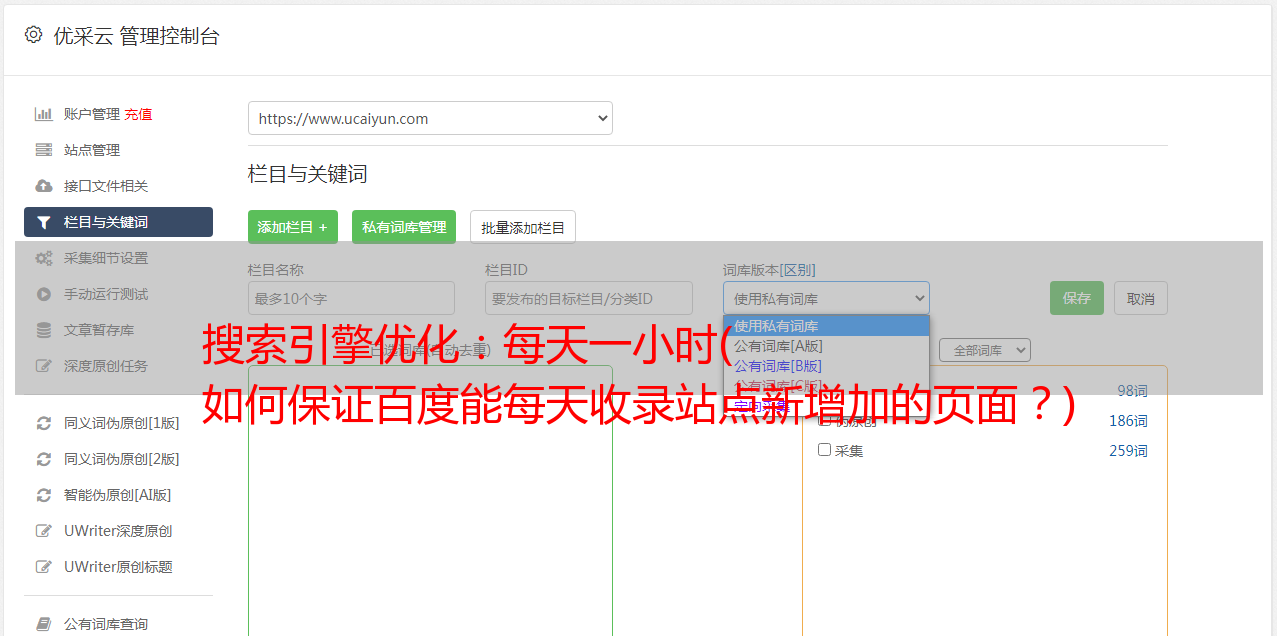Click the cloud upload icon for 接口文件相关
The width and height of the screenshot is (1277, 636).
pyautogui.click(x=44, y=186)
